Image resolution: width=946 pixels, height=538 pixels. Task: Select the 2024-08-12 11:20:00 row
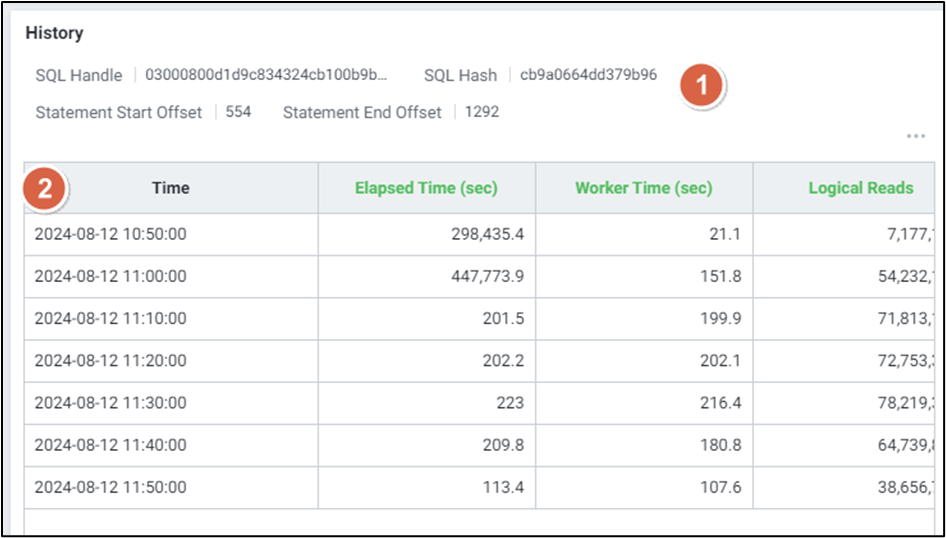[x=110, y=360]
